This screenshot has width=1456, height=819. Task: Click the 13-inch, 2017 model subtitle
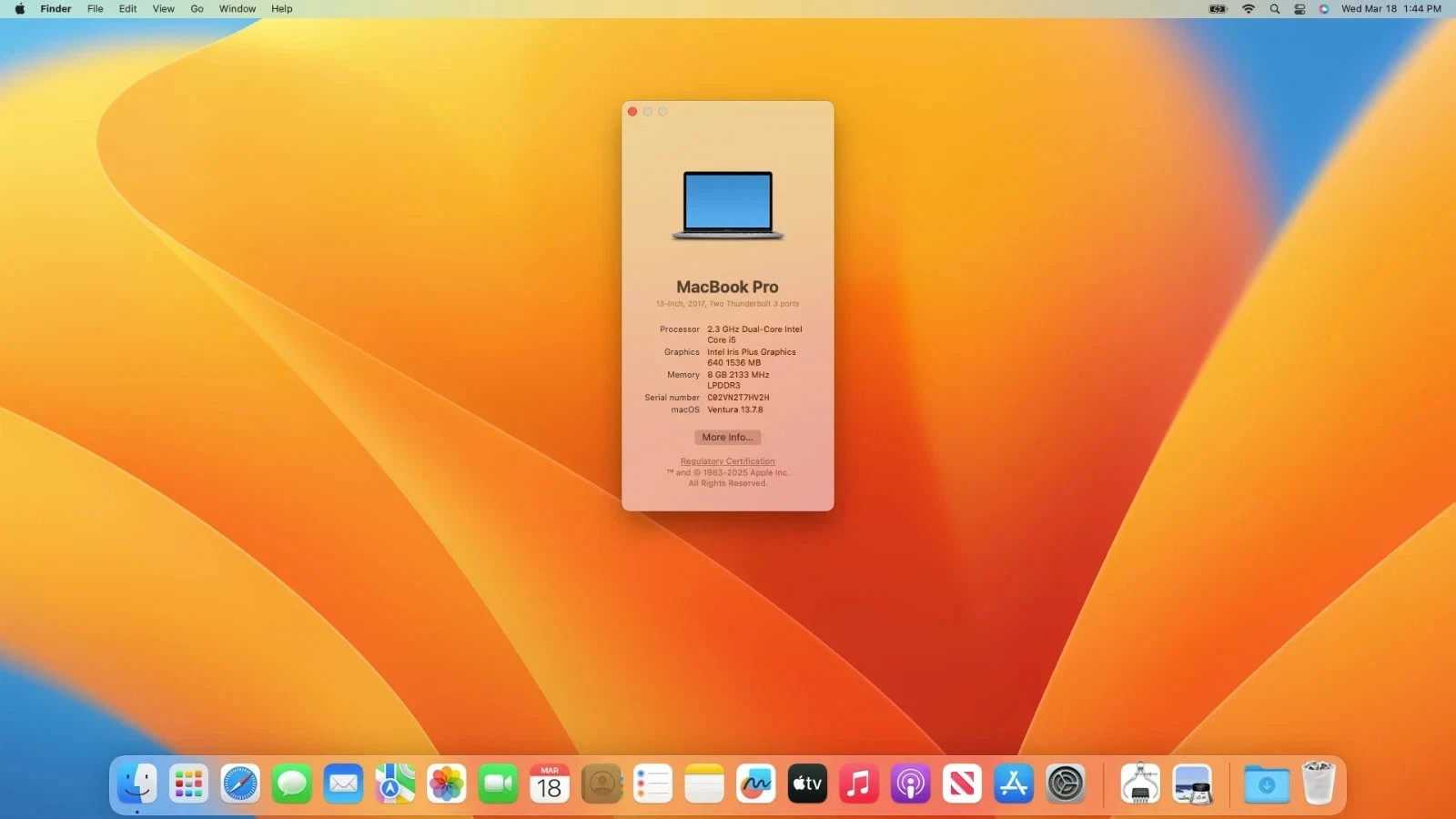coord(728,304)
